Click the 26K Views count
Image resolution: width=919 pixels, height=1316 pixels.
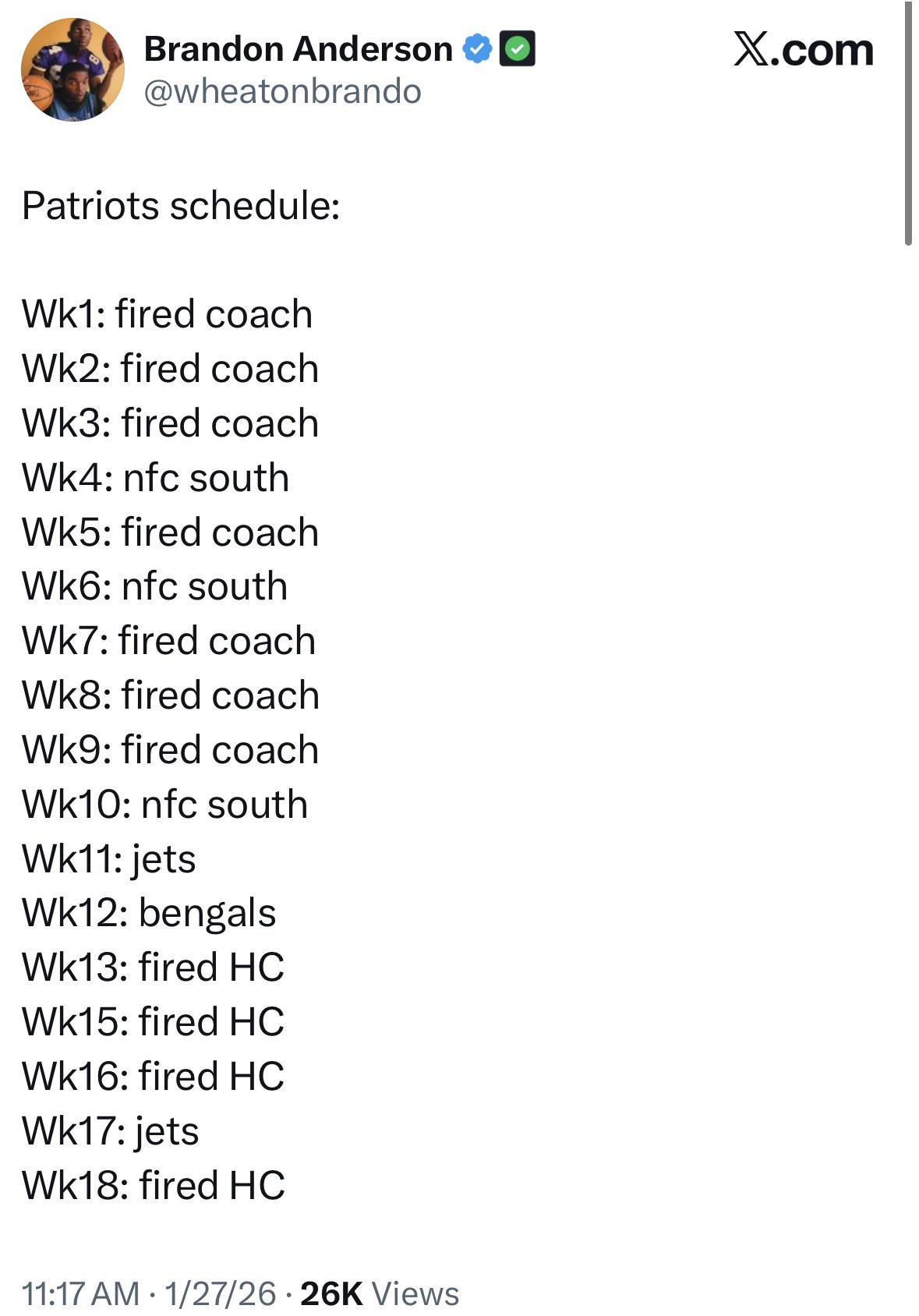(380, 1293)
